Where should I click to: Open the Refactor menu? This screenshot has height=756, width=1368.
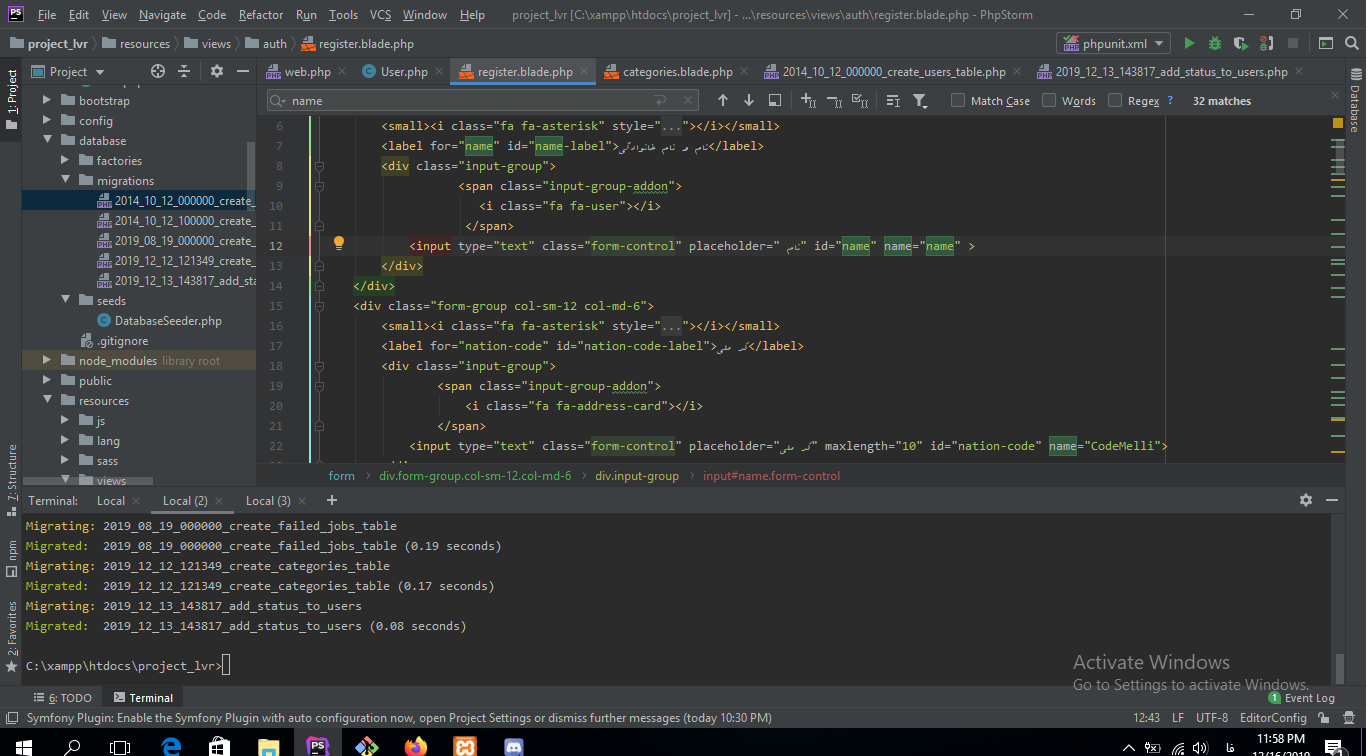pos(261,15)
